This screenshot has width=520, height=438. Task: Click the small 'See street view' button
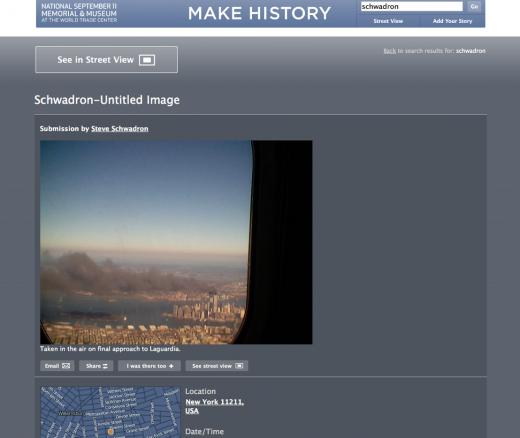pyautogui.click(x=217, y=366)
